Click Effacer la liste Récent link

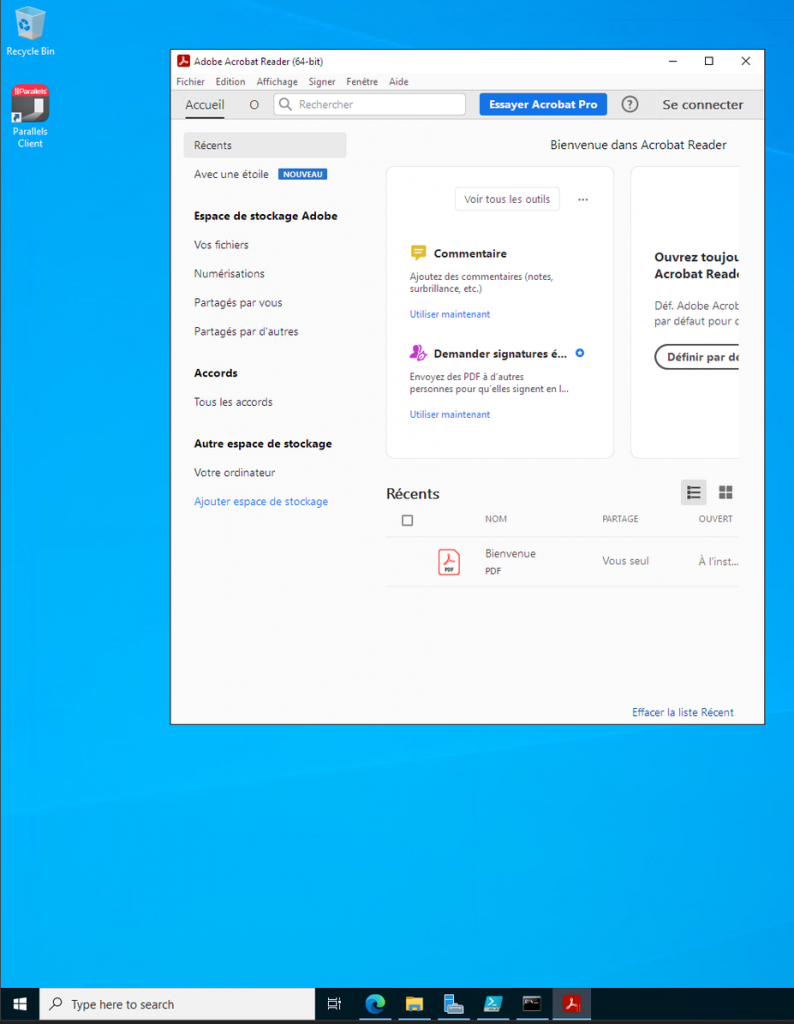pos(682,712)
